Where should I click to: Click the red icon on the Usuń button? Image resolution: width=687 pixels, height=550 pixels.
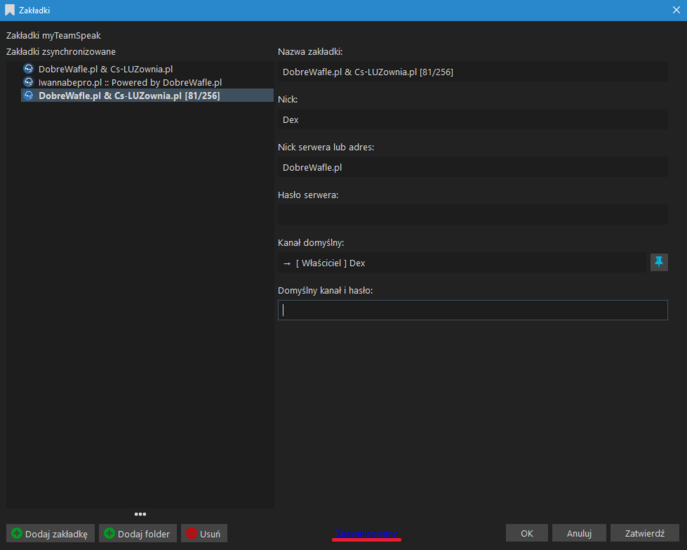(x=191, y=534)
